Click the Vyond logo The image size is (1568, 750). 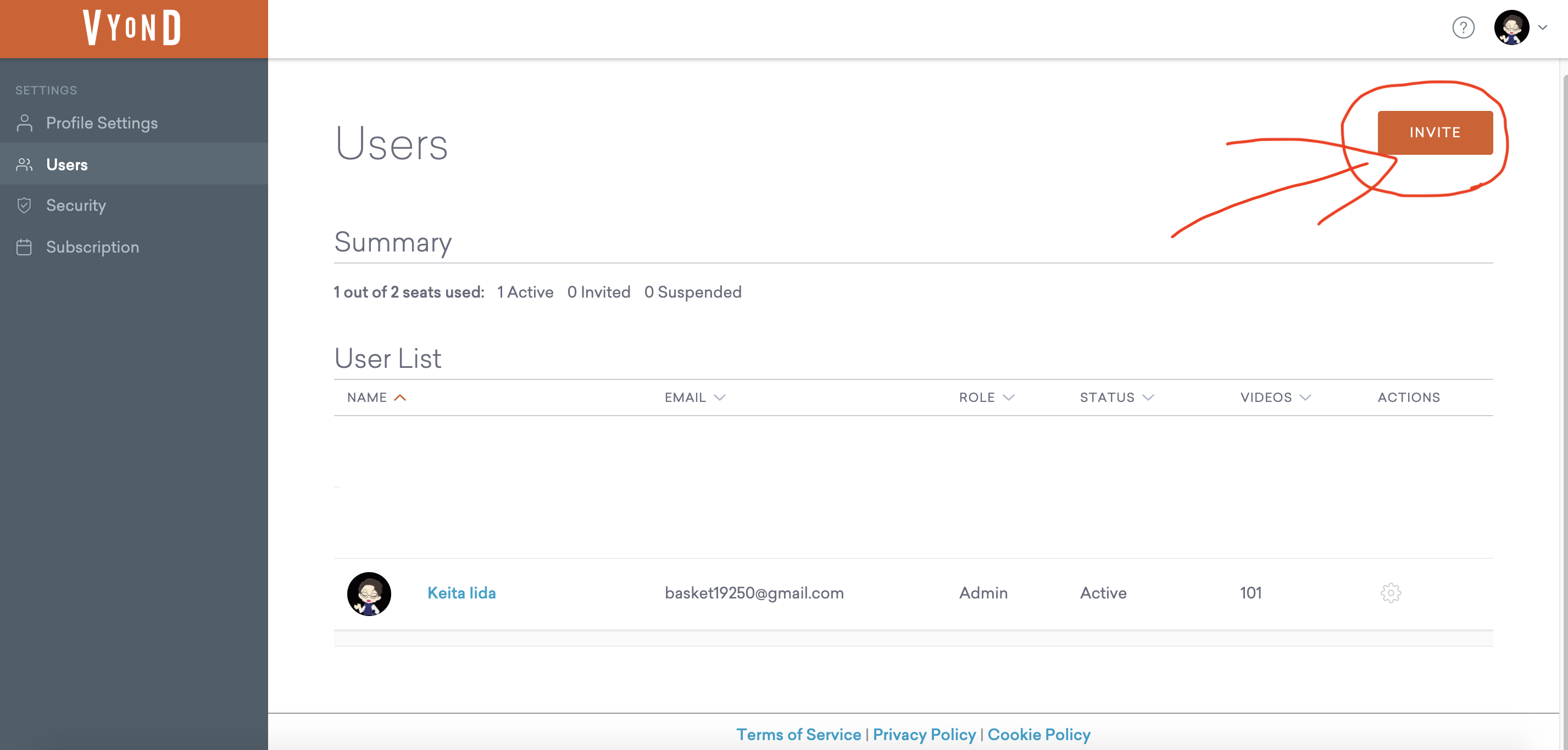132,27
